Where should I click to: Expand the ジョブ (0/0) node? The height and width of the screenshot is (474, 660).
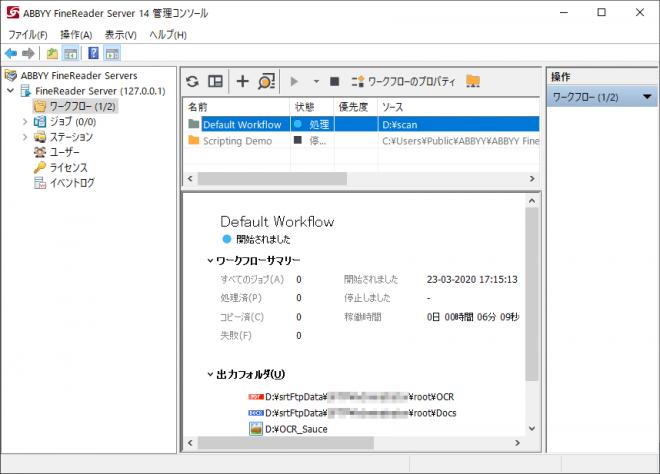pos(25,122)
